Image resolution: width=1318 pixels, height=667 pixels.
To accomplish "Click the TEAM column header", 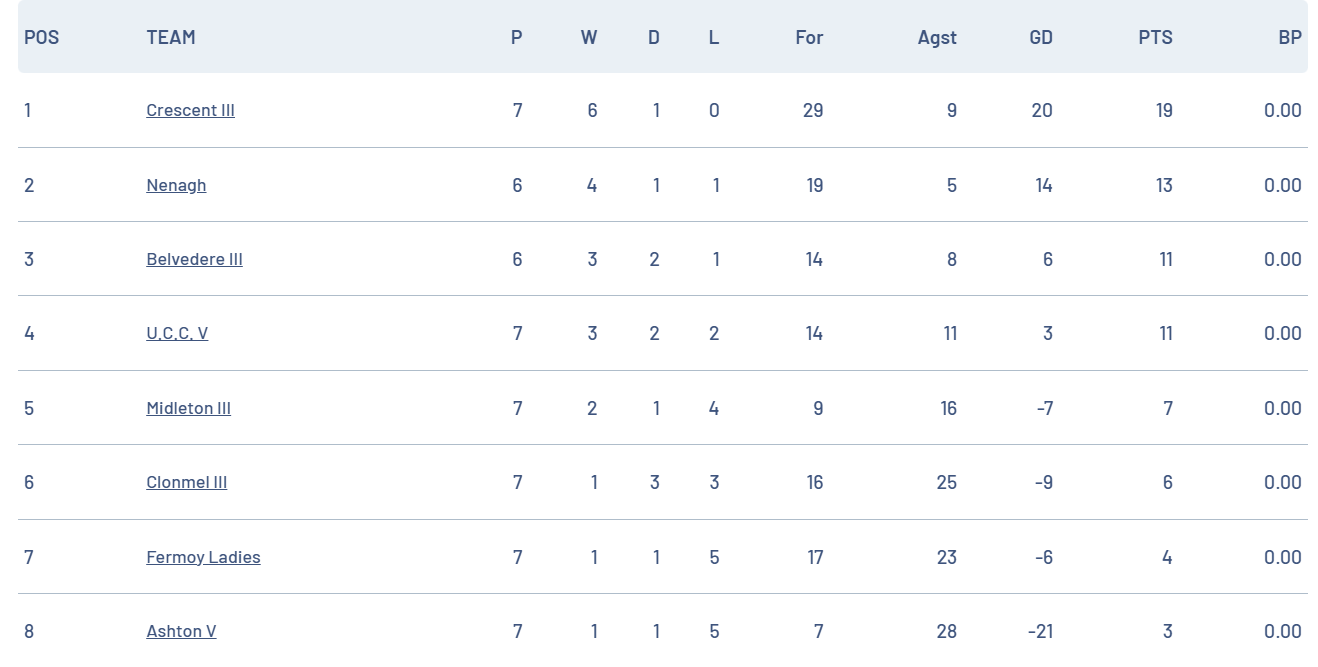I will coord(171,37).
